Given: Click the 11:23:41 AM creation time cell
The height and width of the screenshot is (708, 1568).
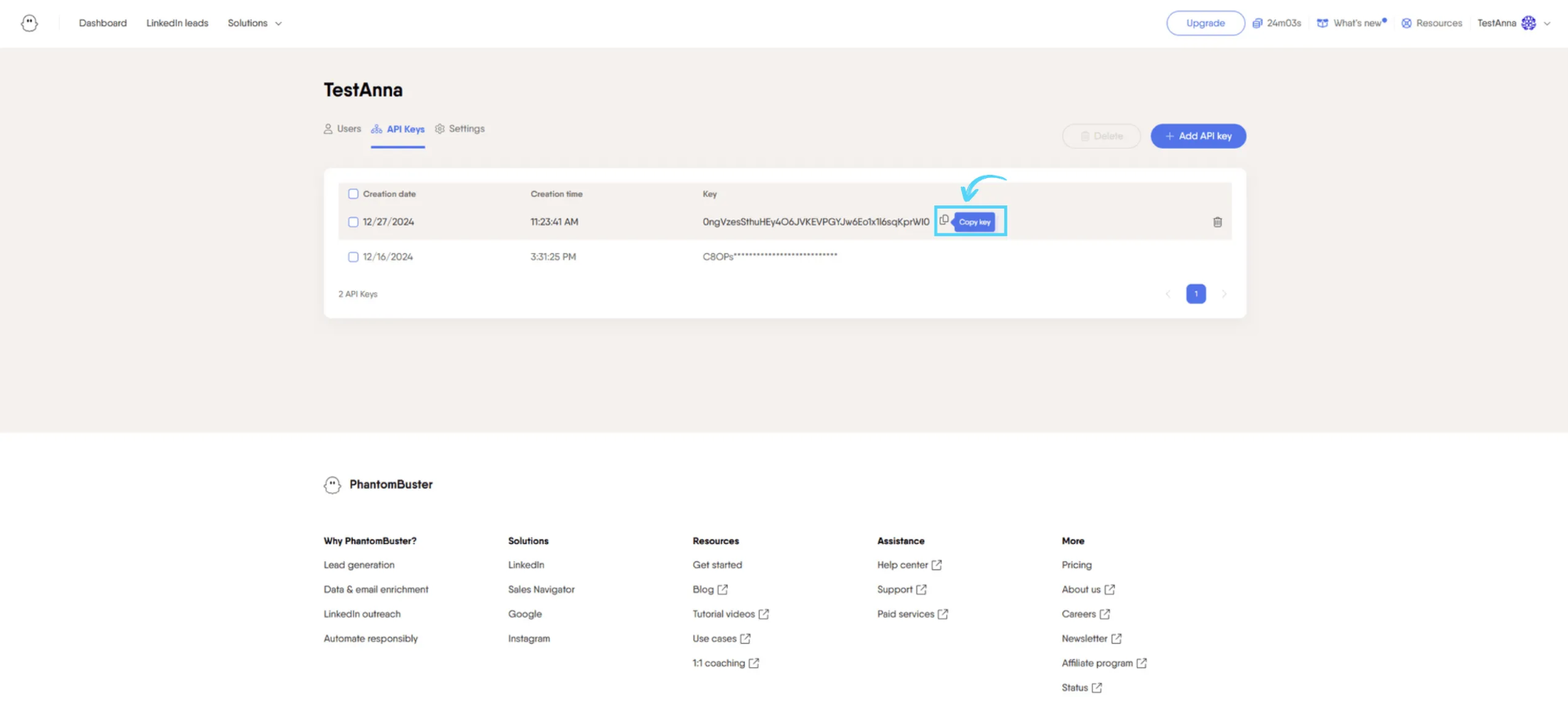Looking at the screenshot, I should pyautogui.click(x=554, y=223).
